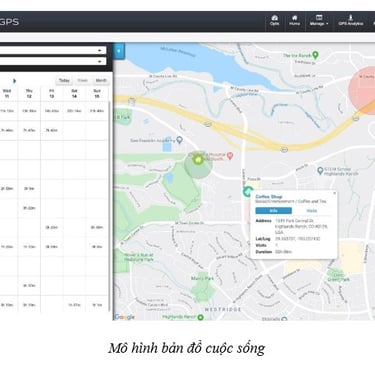Open the GPS Analytics icon in navbar

(x=351, y=21)
